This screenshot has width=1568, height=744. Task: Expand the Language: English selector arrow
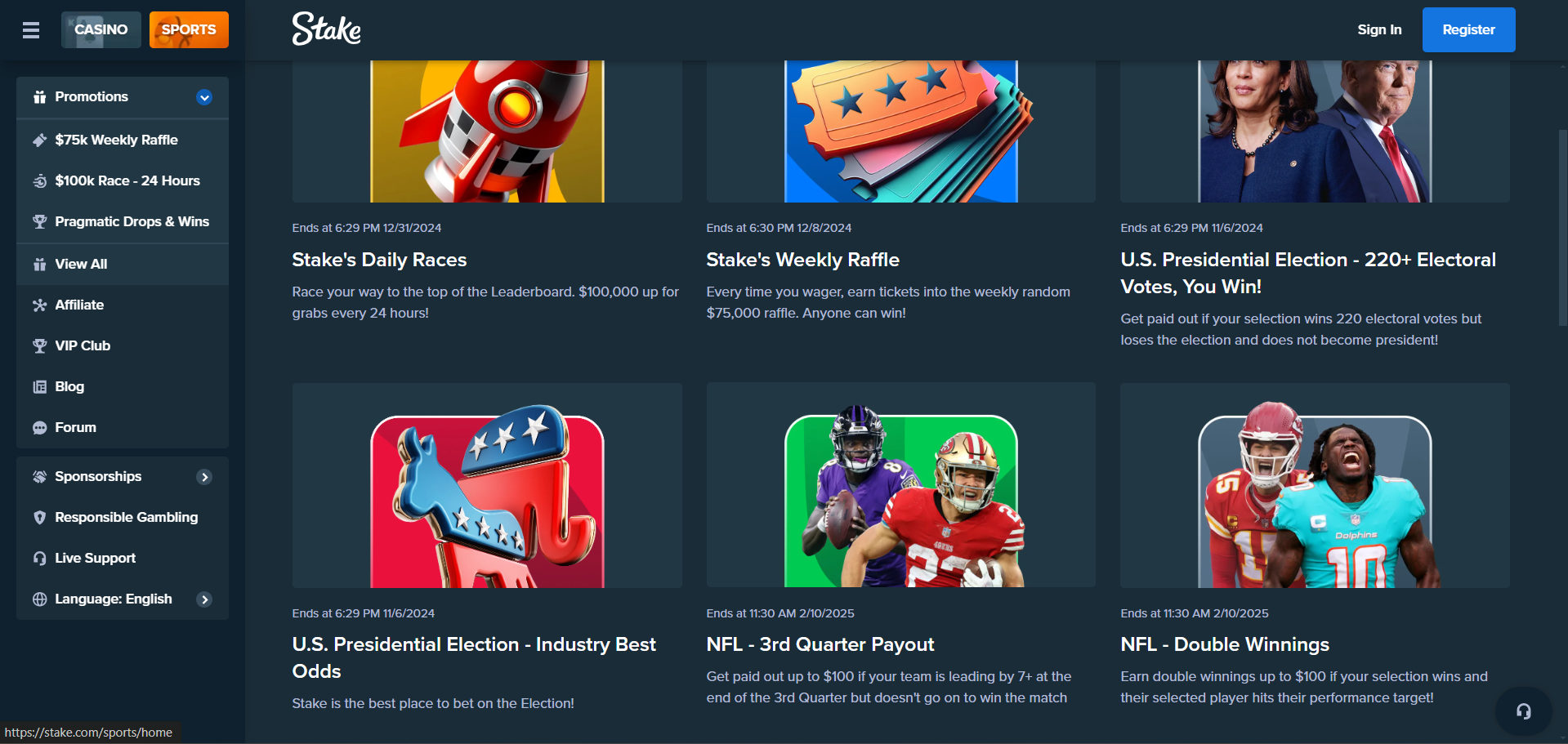204,599
